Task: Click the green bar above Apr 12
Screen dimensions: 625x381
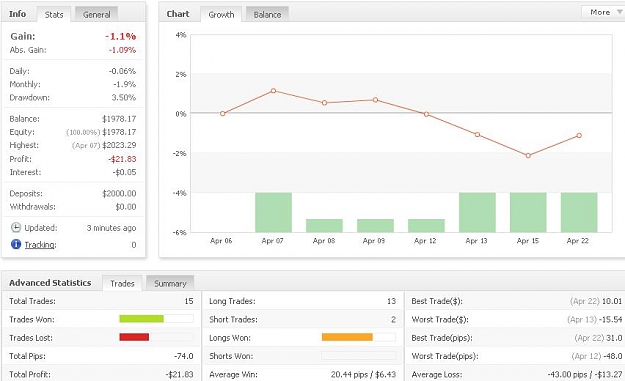Action: (x=426, y=226)
